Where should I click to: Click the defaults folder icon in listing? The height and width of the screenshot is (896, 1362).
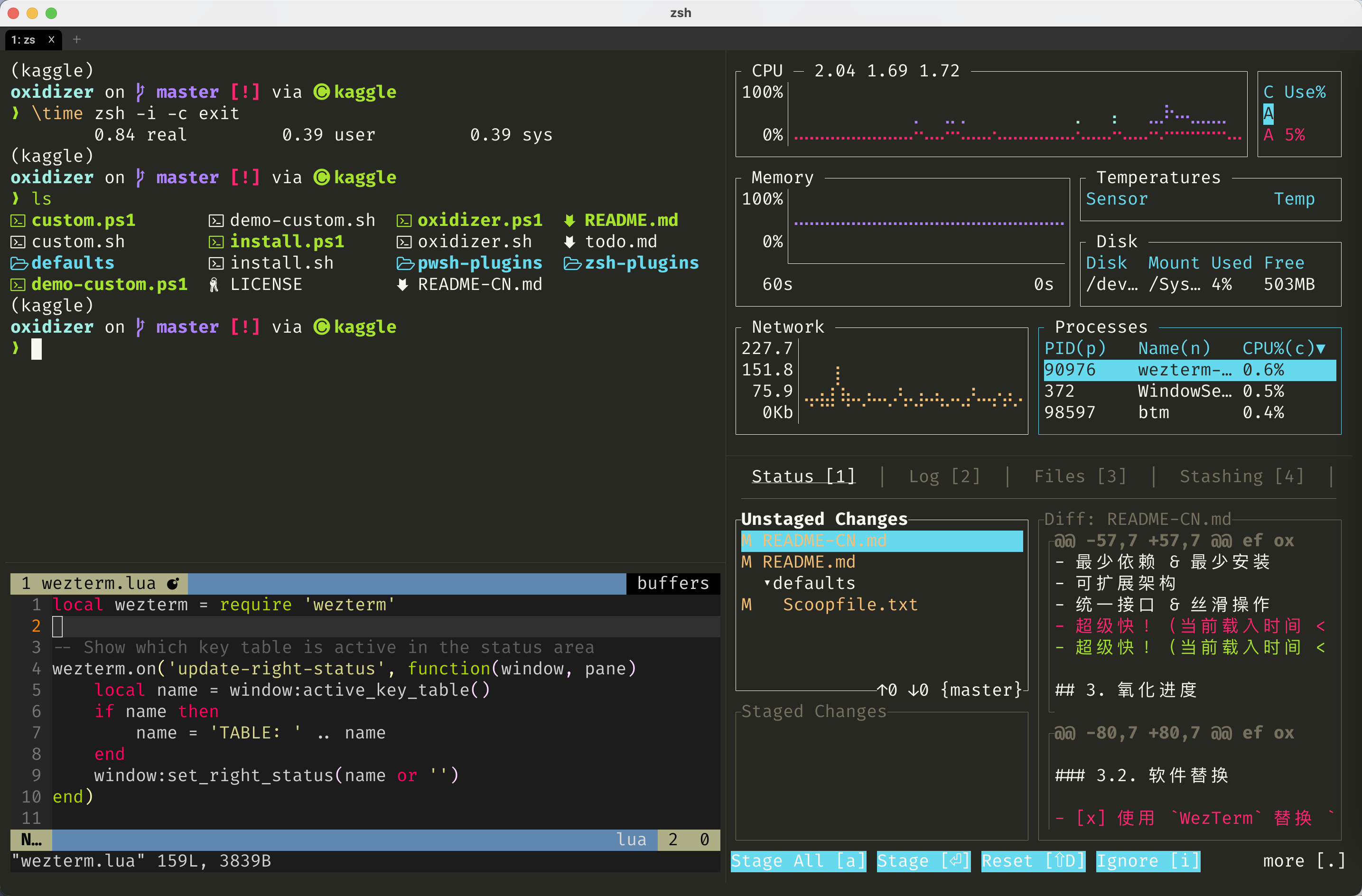tap(19, 263)
